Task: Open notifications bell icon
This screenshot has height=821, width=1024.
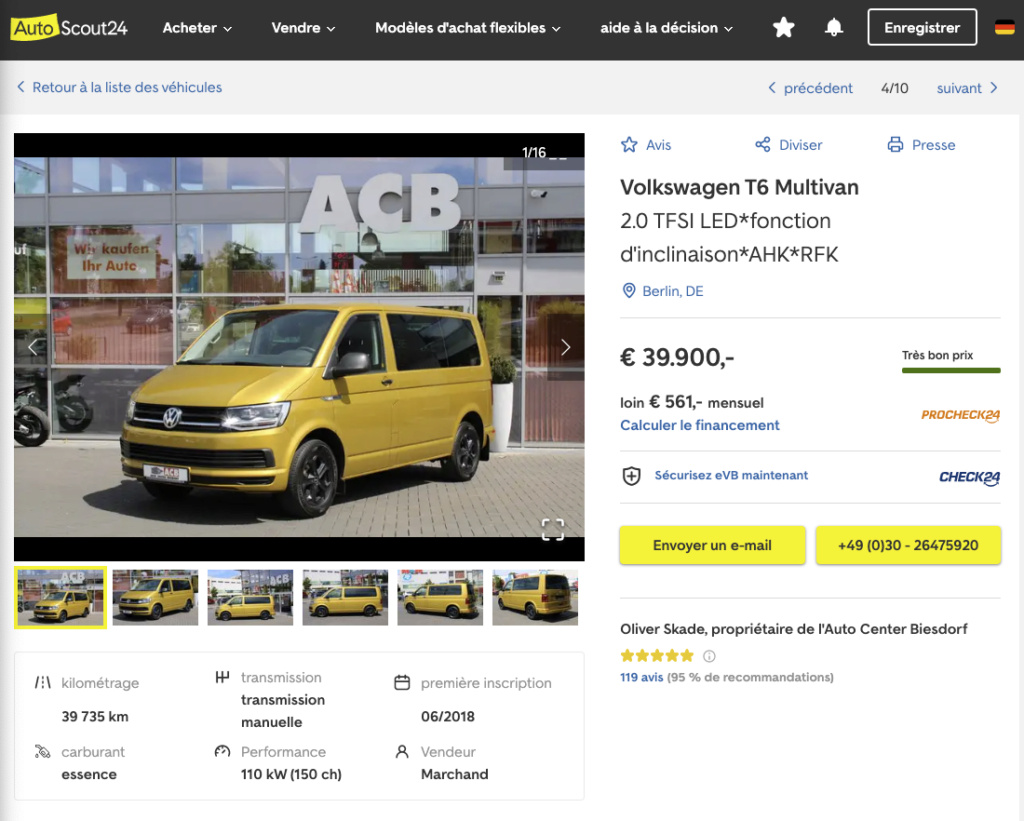Action: (x=833, y=27)
